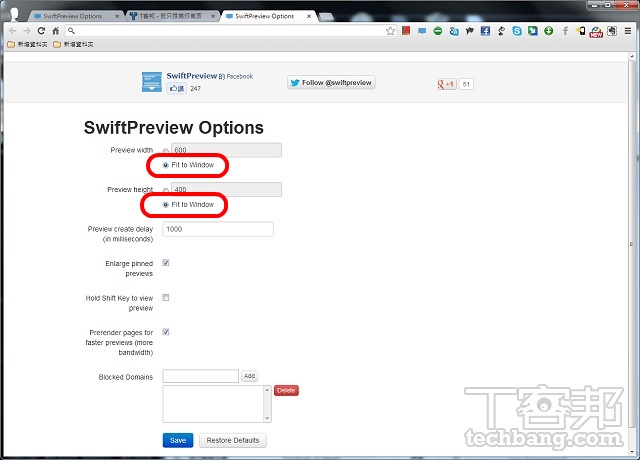This screenshot has width=640, height=460.
Task: Toggle Enlarge pinned previews checkbox
Action: point(166,263)
